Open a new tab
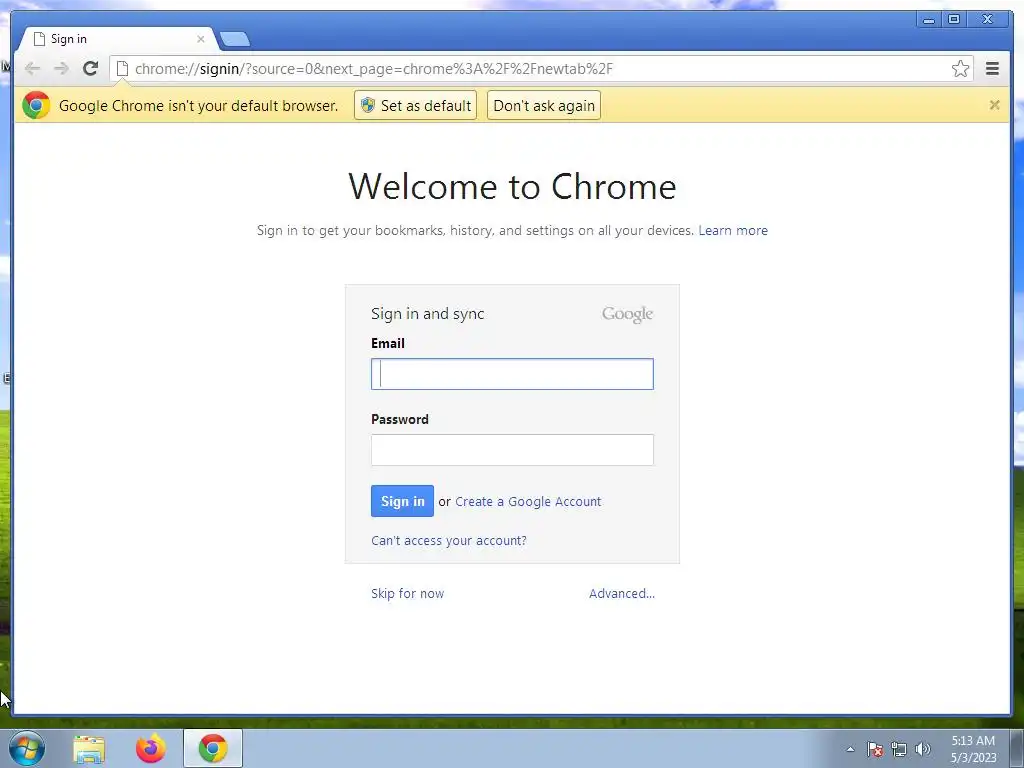Viewport: 1024px width, 768px height. [234, 39]
